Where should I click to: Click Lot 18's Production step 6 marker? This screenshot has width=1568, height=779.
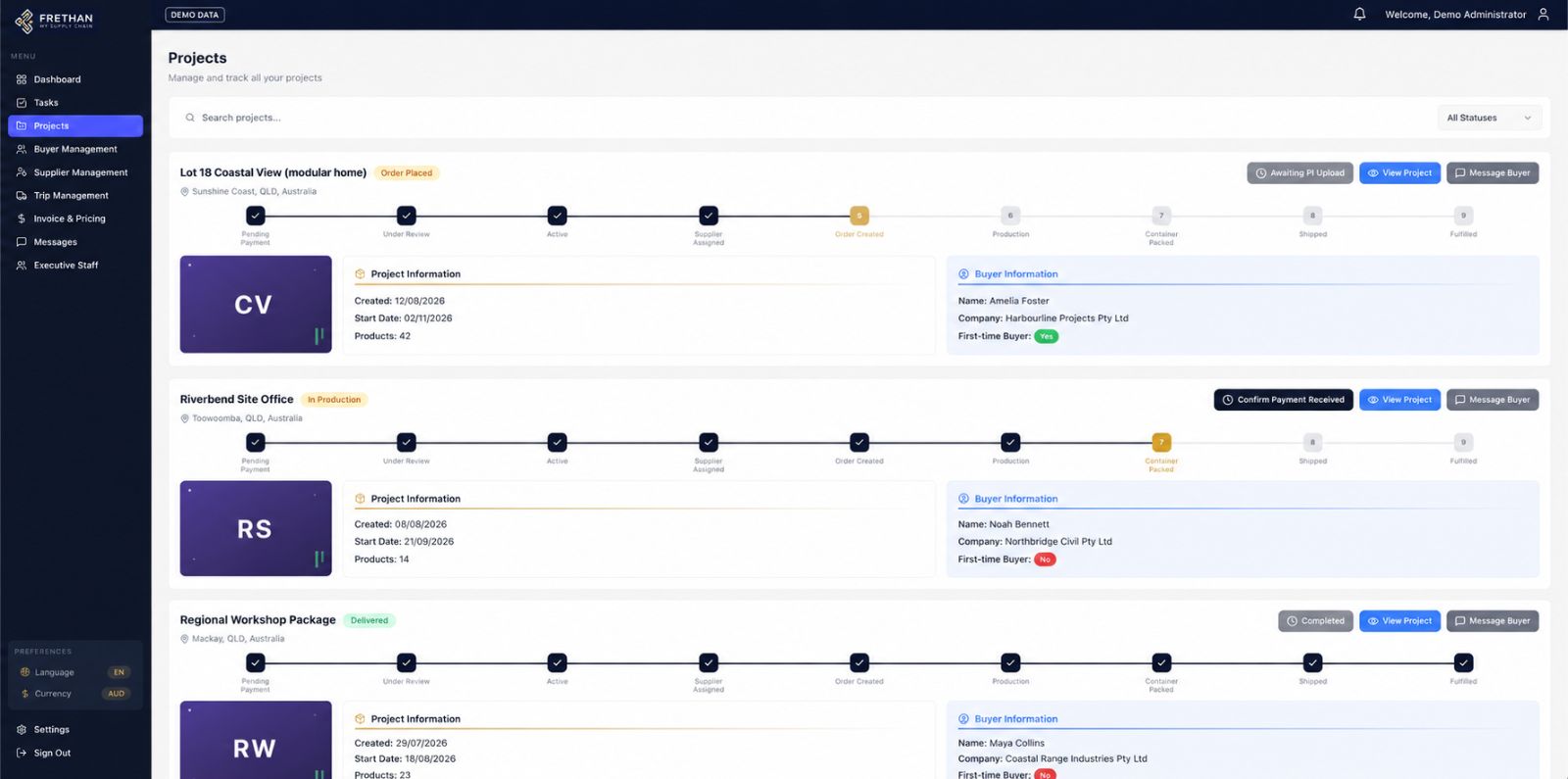click(x=1010, y=216)
